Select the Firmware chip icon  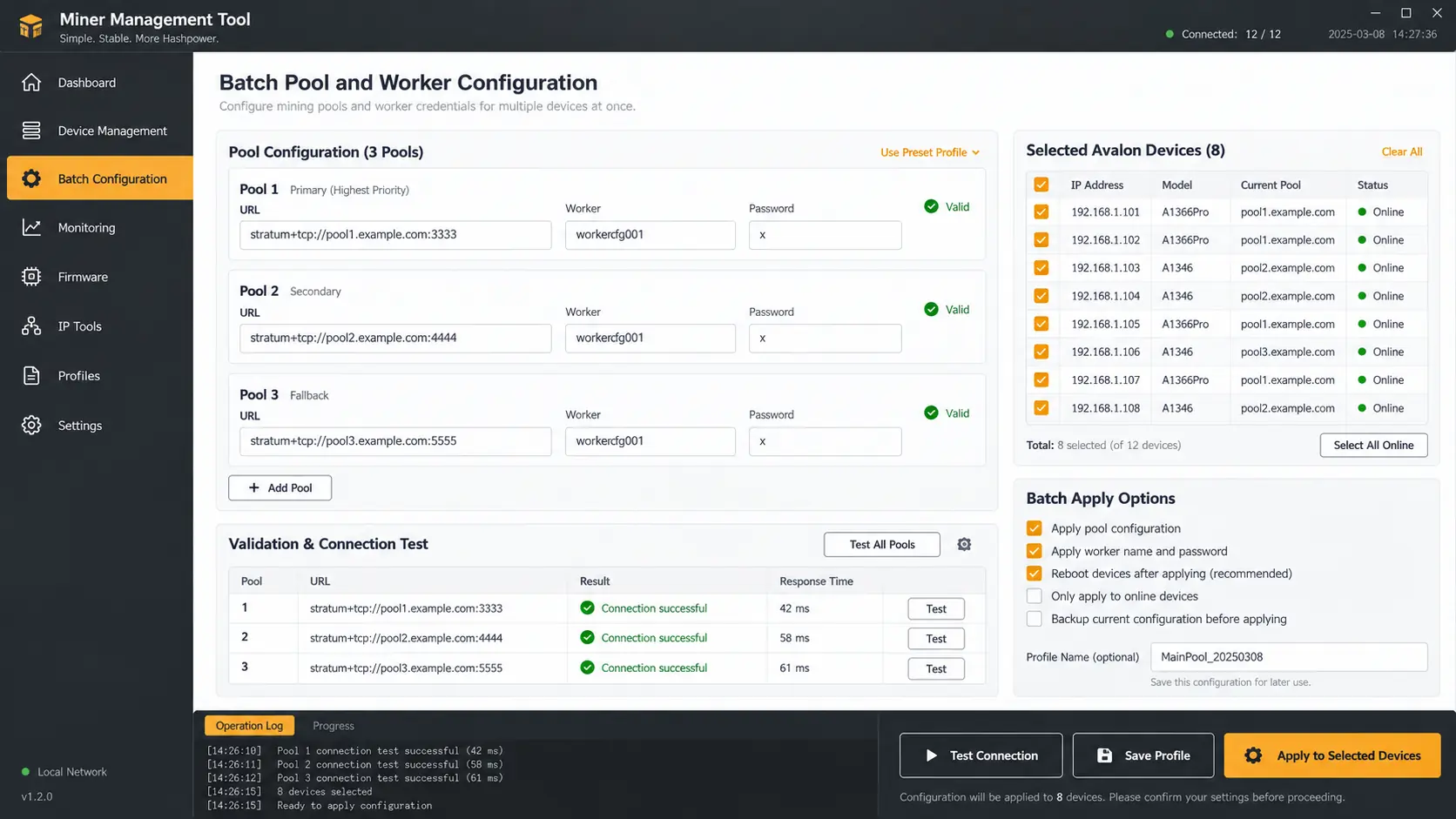click(x=31, y=277)
